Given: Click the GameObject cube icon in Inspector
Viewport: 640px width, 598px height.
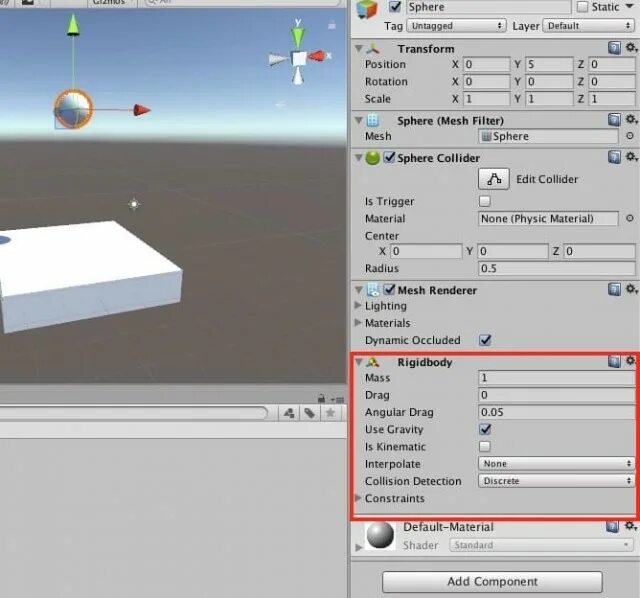Looking at the screenshot, I should click(x=367, y=9).
